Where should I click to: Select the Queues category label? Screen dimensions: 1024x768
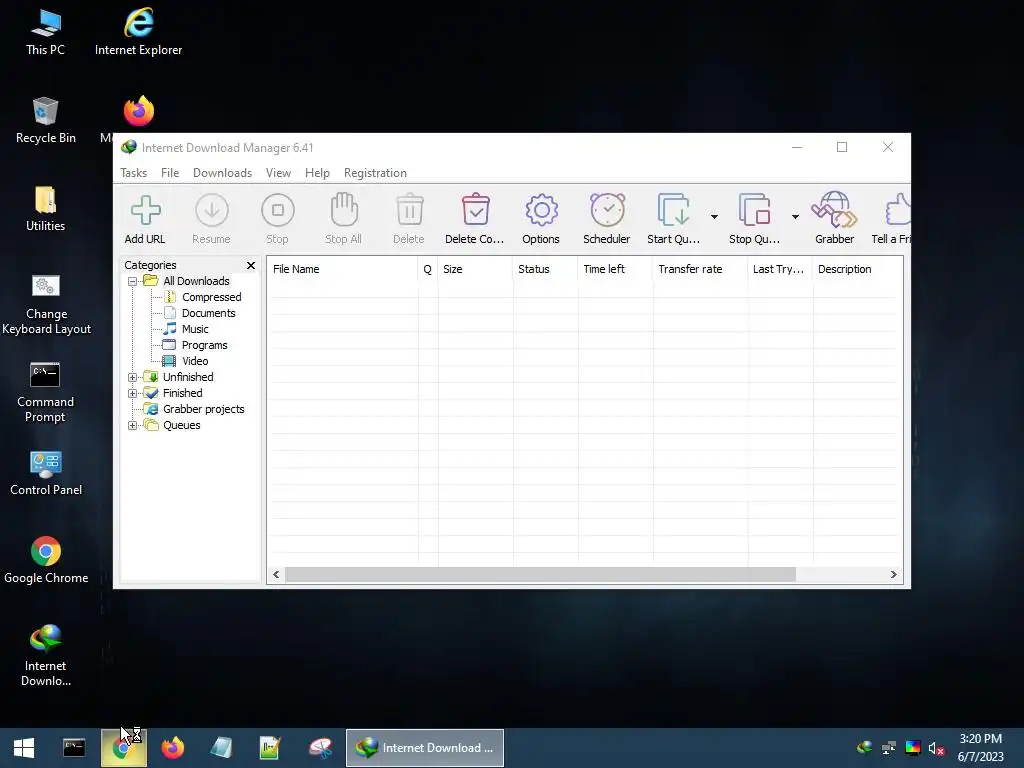click(x=182, y=425)
